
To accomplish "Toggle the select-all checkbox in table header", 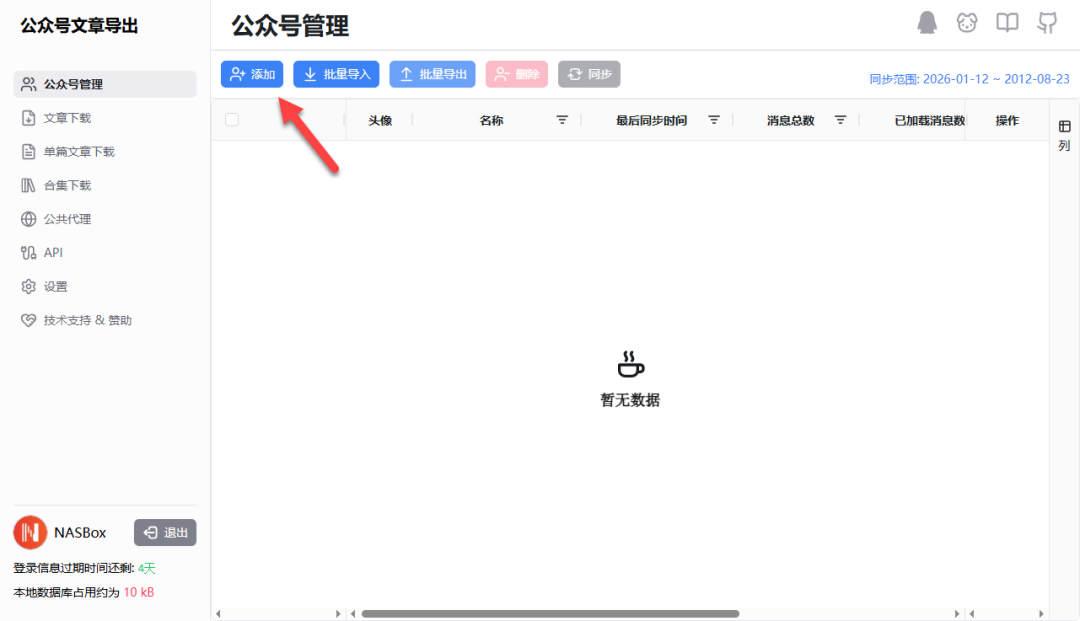I will click(232, 119).
